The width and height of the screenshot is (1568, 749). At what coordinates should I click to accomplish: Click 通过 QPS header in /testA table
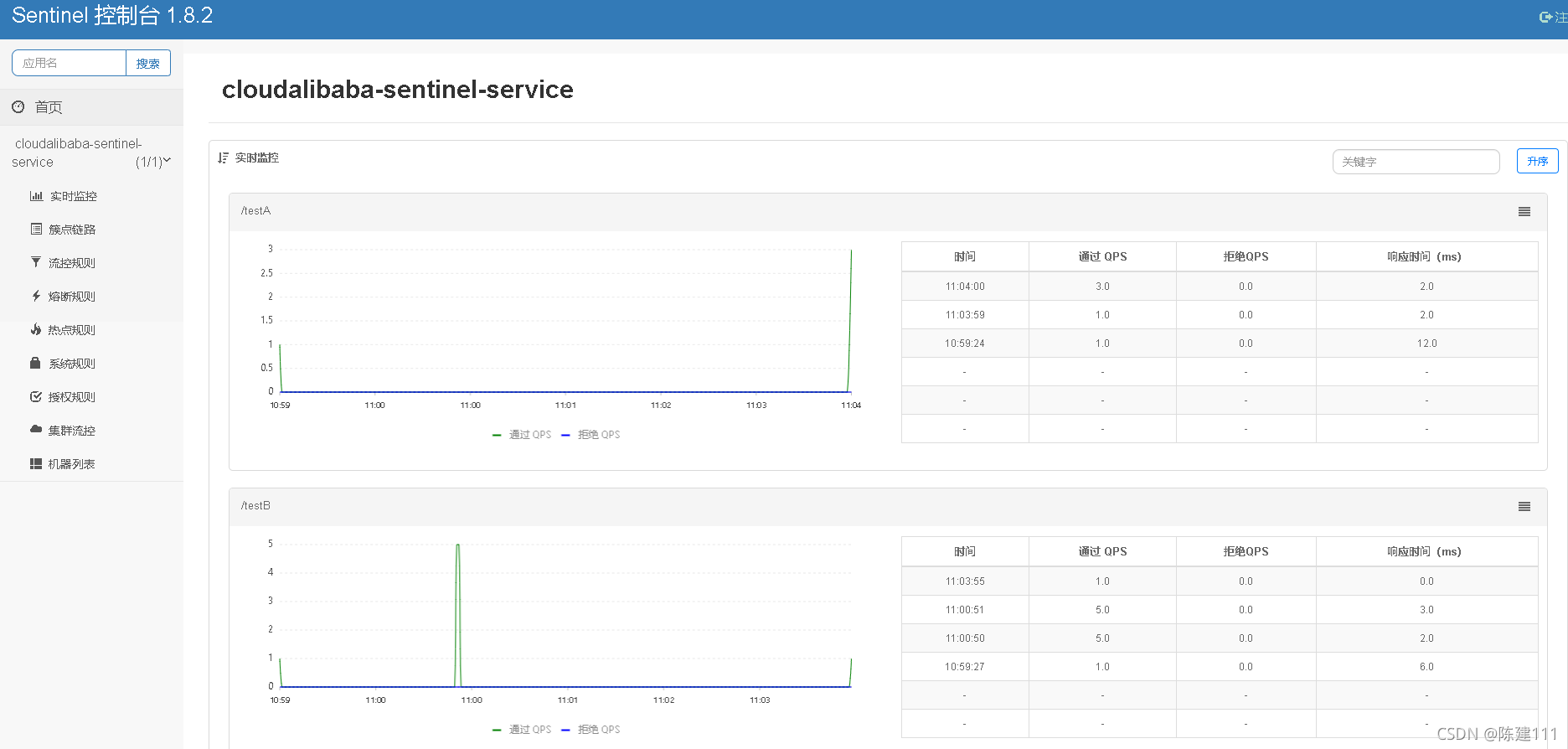pyautogui.click(x=1102, y=256)
